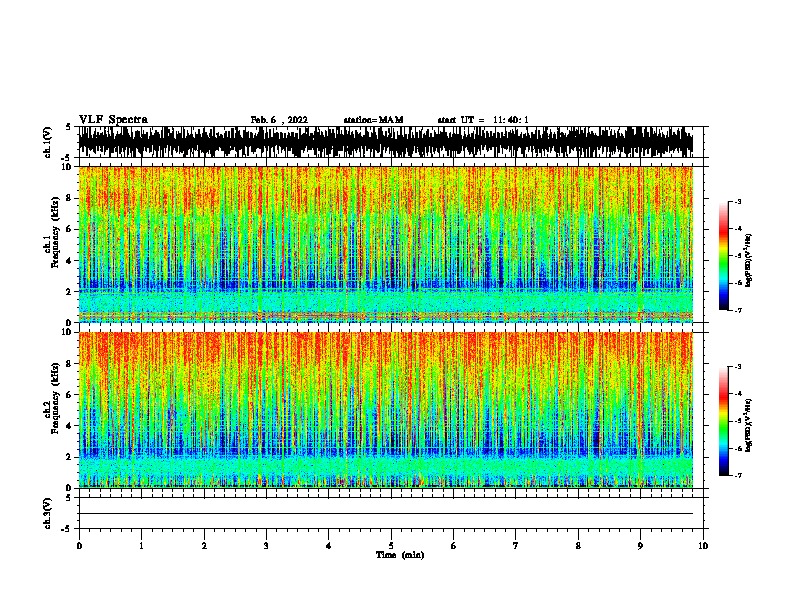
Task: Click the "-7" label on ch.1 color bar
Action: coord(737,310)
